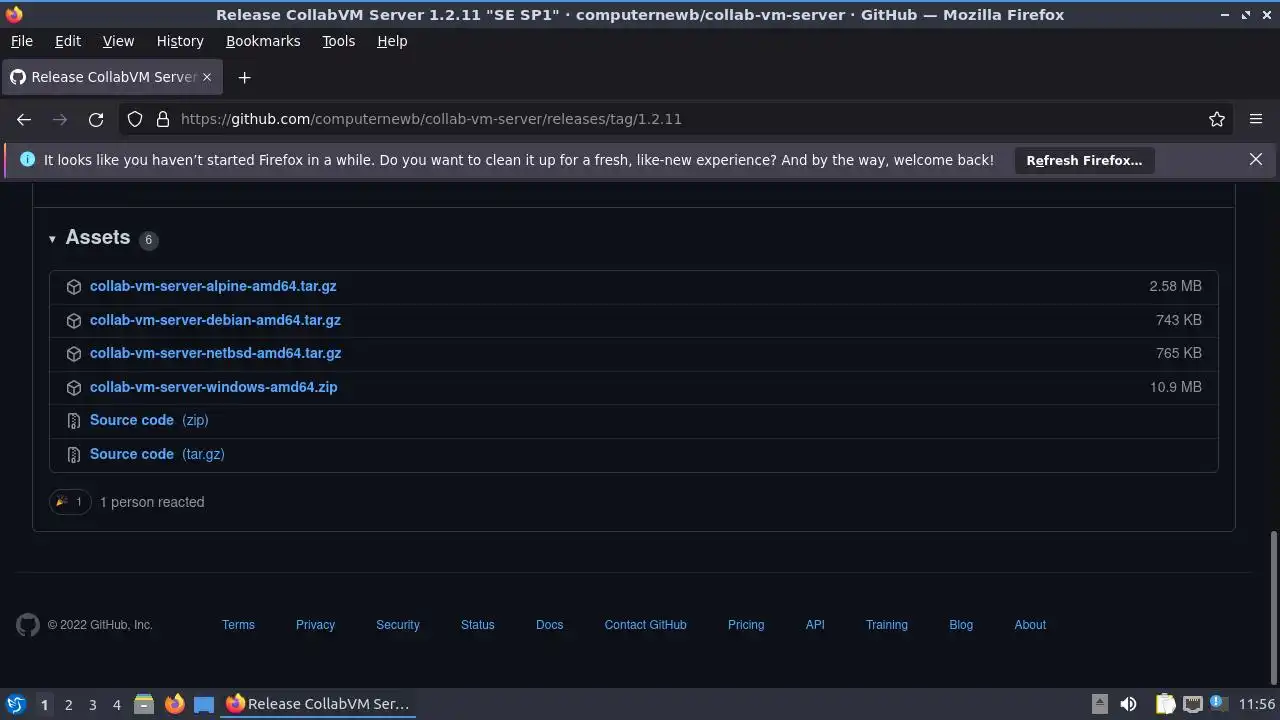The image size is (1280, 720).
Task: Open the Pricing footer link
Action: coord(746,625)
